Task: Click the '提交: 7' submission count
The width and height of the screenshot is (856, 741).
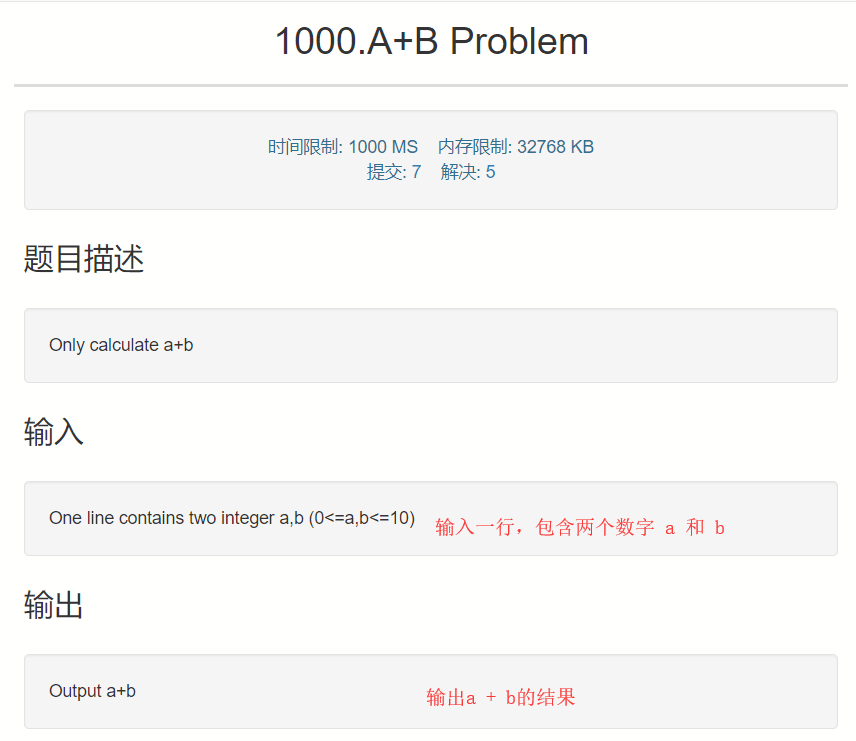Action: point(394,172)
